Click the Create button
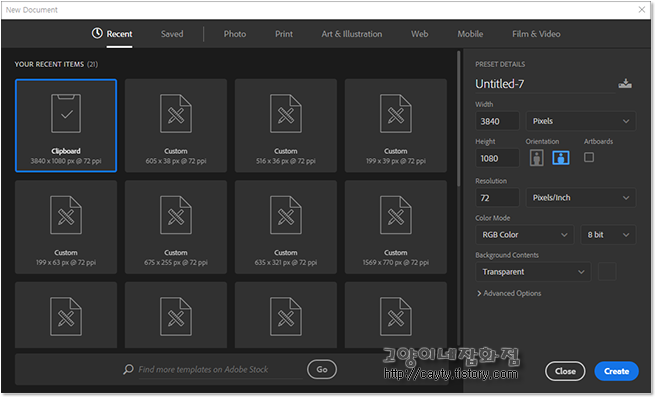655x397 pixels. click(x=617, y=371)
